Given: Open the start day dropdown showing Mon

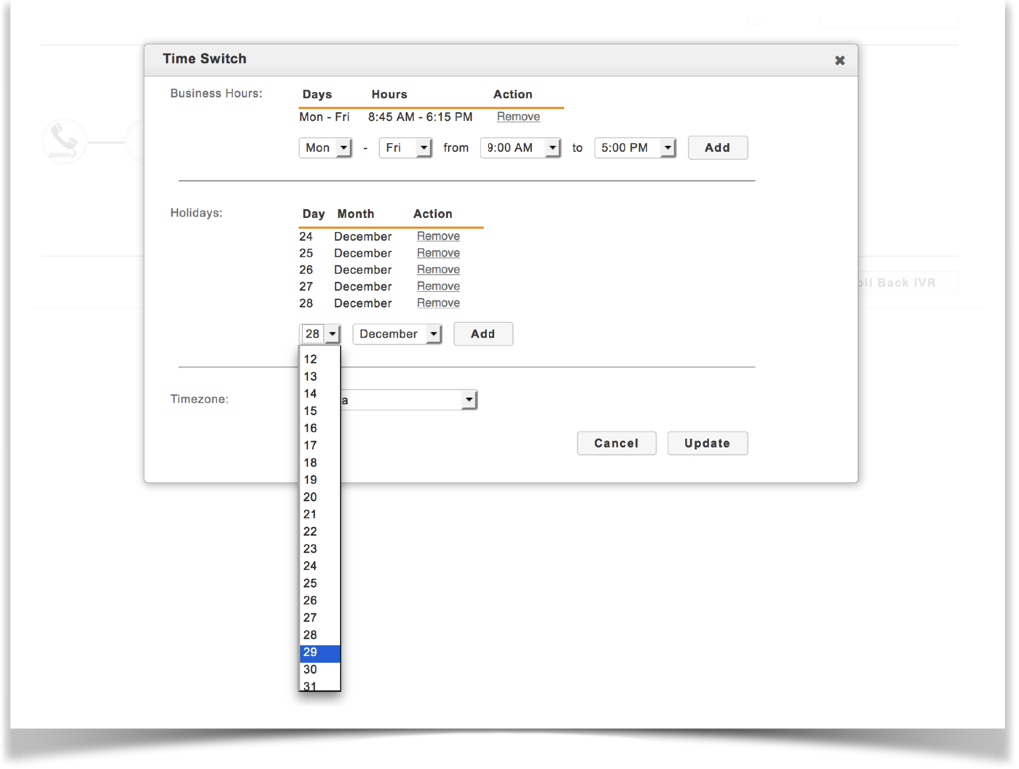Looking at the screenshot, I should 325,148.
